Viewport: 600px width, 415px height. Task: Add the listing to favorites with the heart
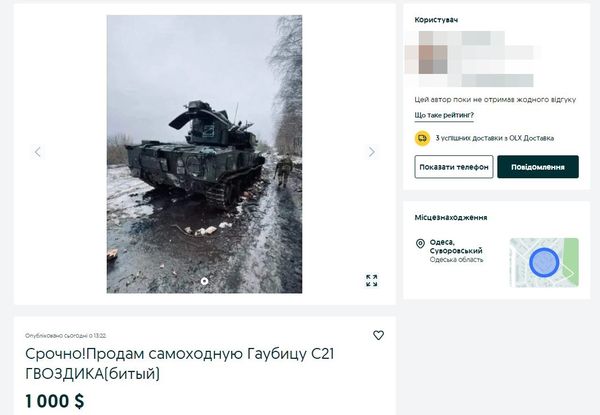(x=378, y=335)
